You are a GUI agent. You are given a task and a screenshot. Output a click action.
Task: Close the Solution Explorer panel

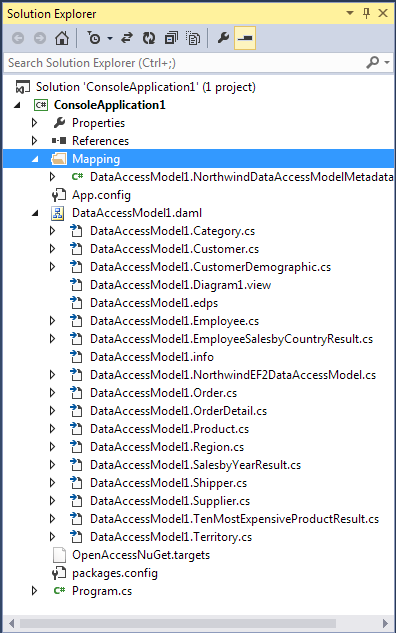pyautogui.click(x=383, y=13)
